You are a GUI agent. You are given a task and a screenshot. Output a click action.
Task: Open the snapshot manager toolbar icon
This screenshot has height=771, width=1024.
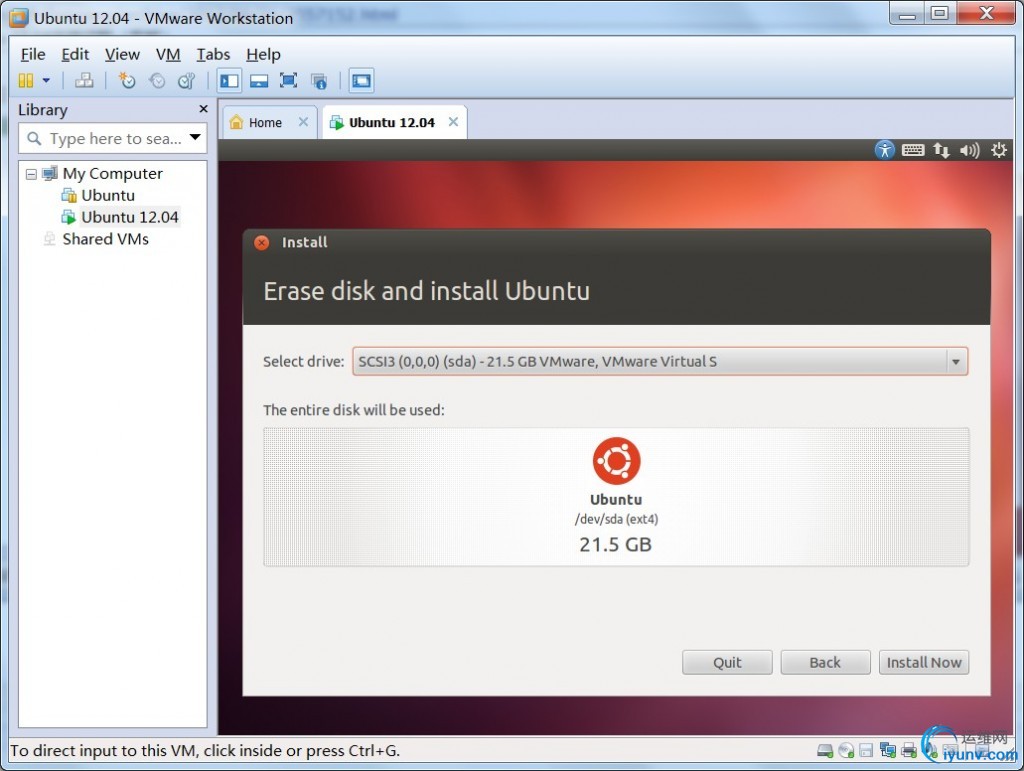187,80
